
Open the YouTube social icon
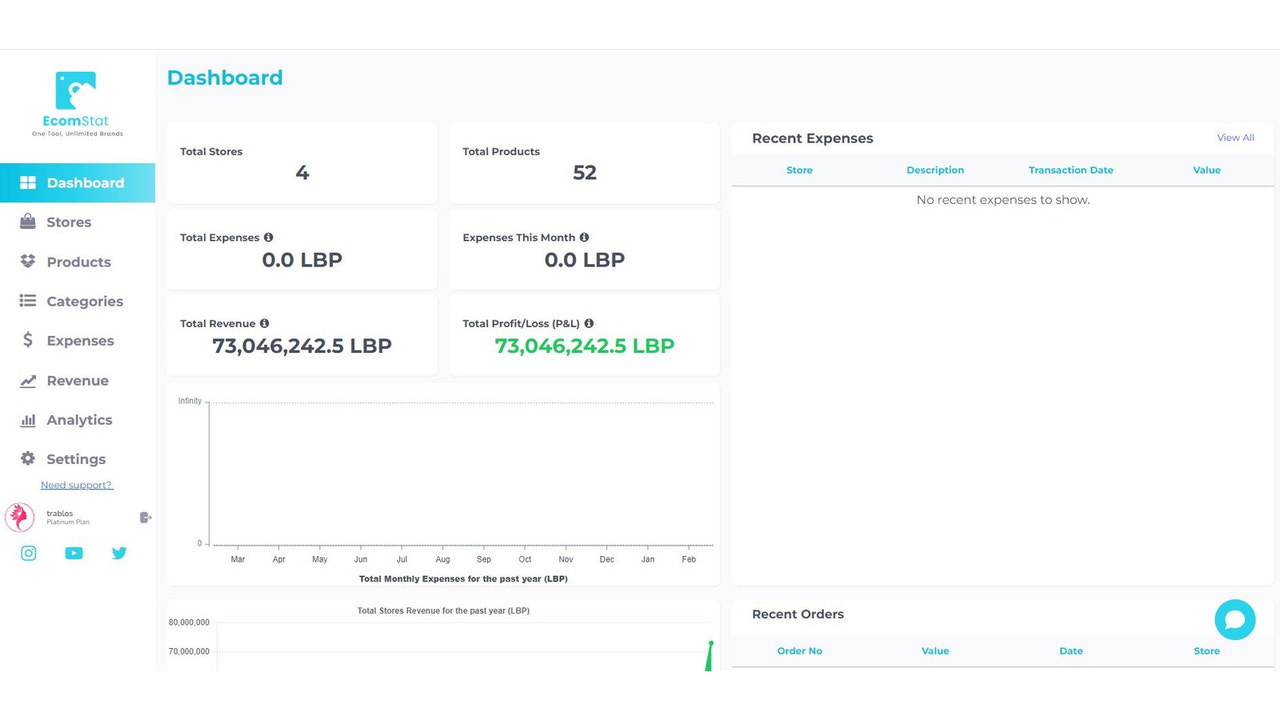tap(74, 553)
